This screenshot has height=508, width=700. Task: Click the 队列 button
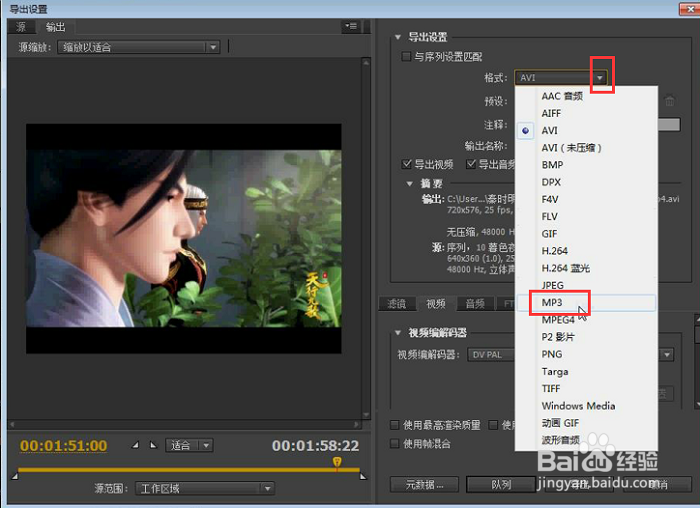(500, 484)
